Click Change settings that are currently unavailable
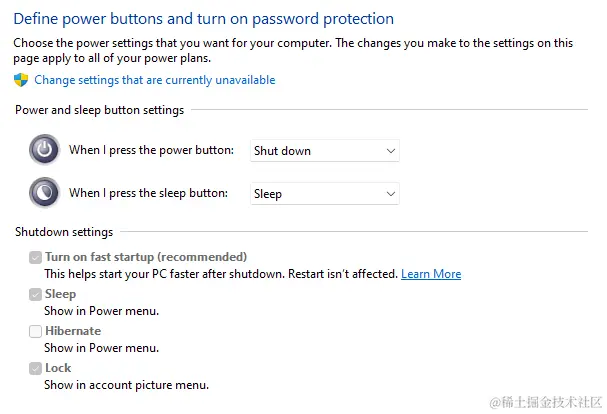Screen dimensions: 607x414 pos(155,80)
